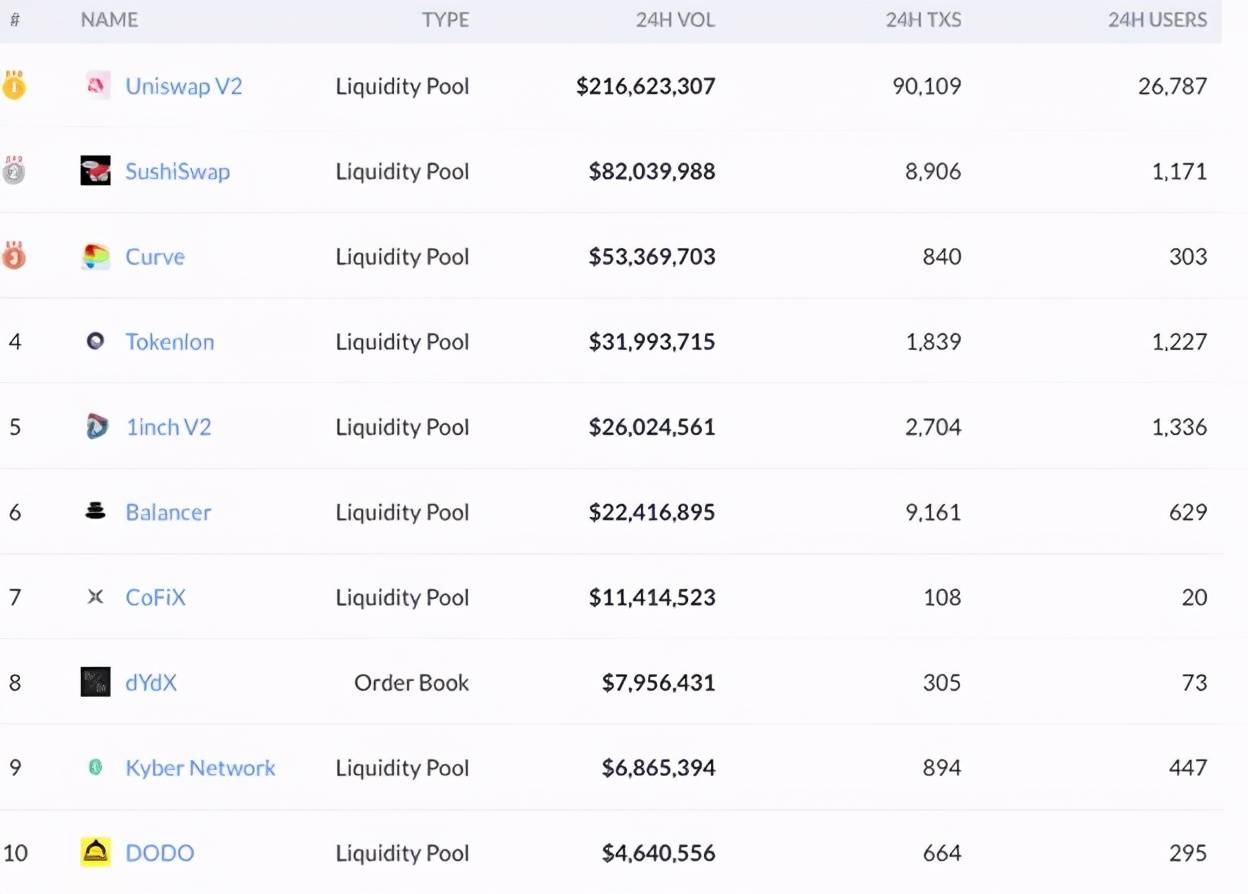The width and height of the screenshot is (1248, 894).
Task: Sort by the 24H VOL column header
Action: coord(676,20)
